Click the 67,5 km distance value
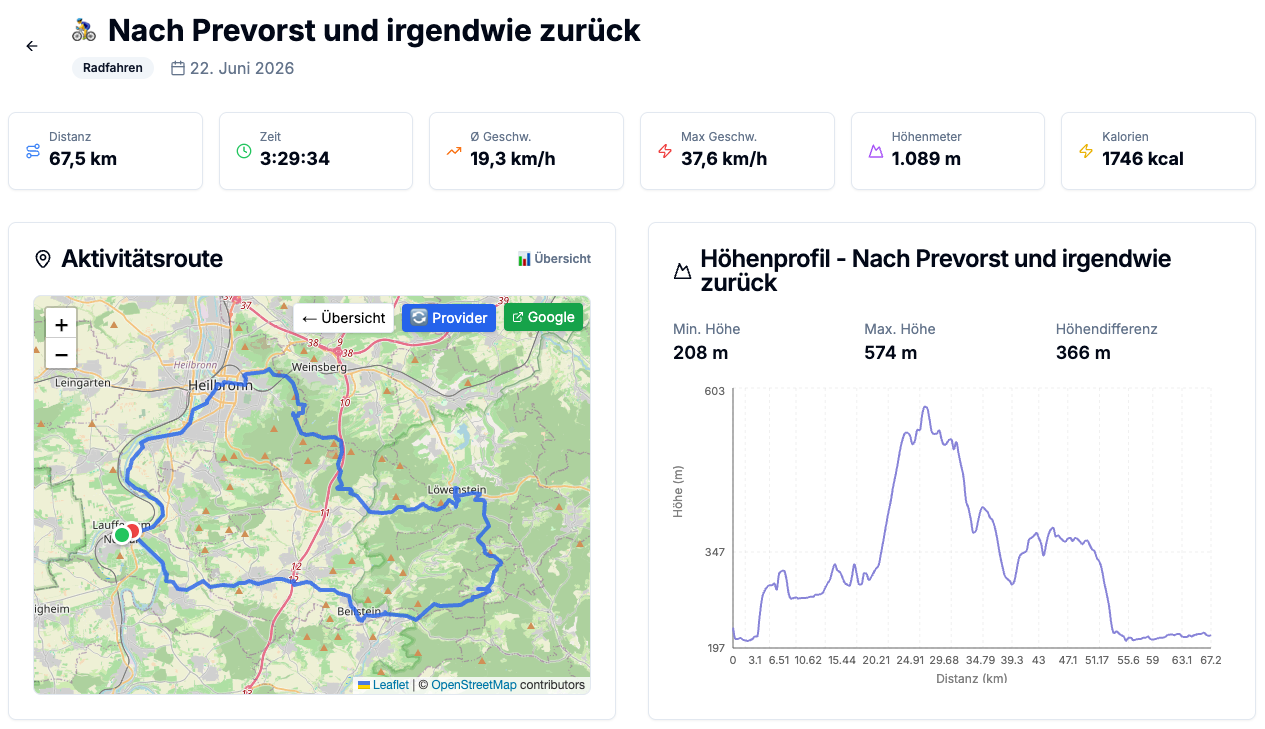The image size is (1265, 729). click(x=83, y=158)
